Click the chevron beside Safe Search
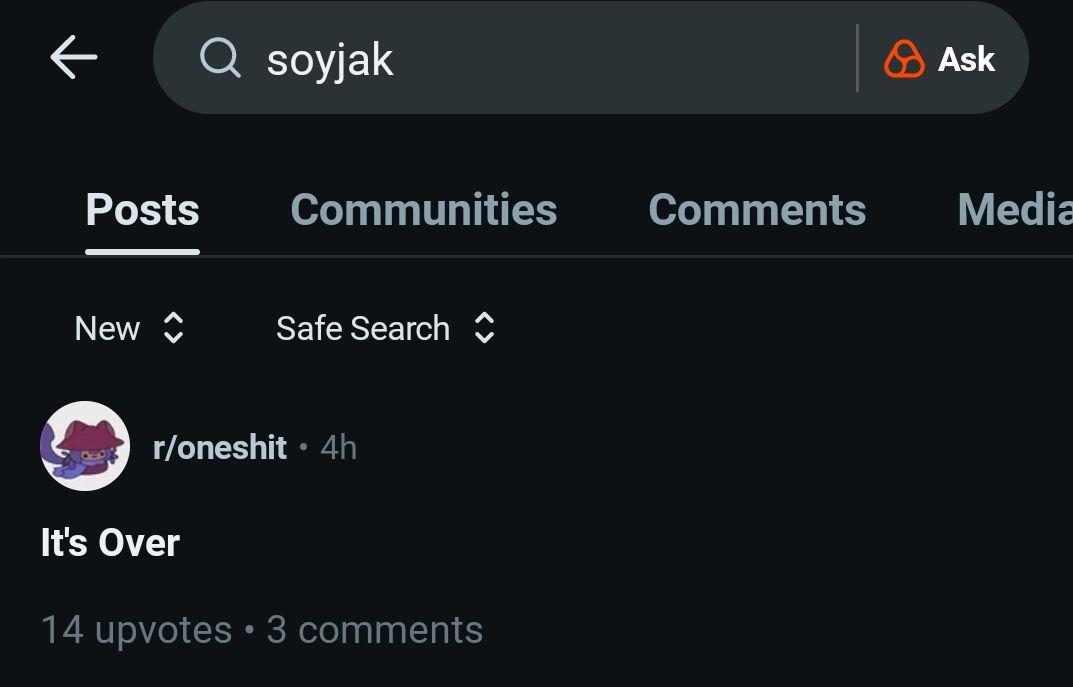This screenshot has height=687, width=1073. point(484,328)
